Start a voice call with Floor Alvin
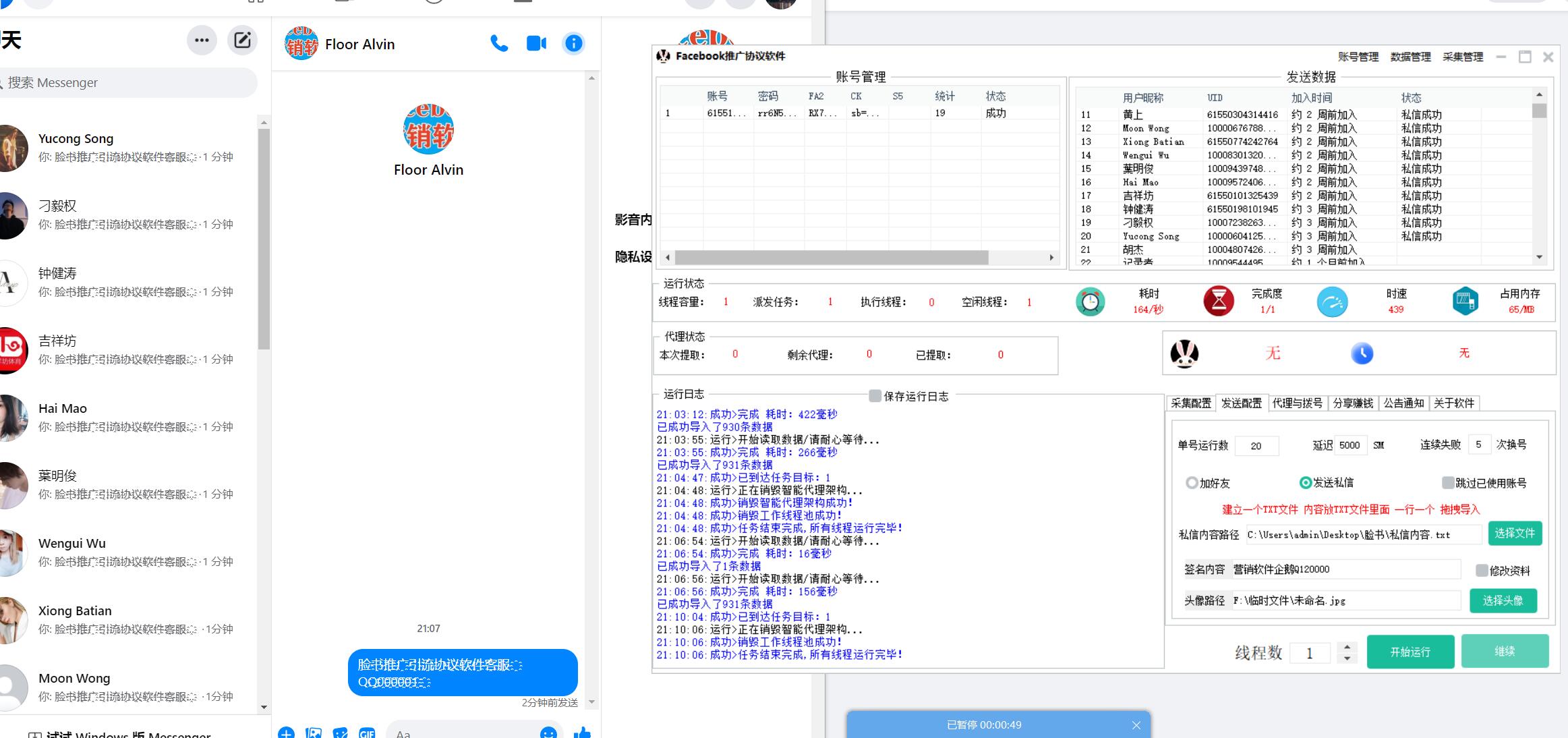This screenshot has width=1568, height=738. 499,44
